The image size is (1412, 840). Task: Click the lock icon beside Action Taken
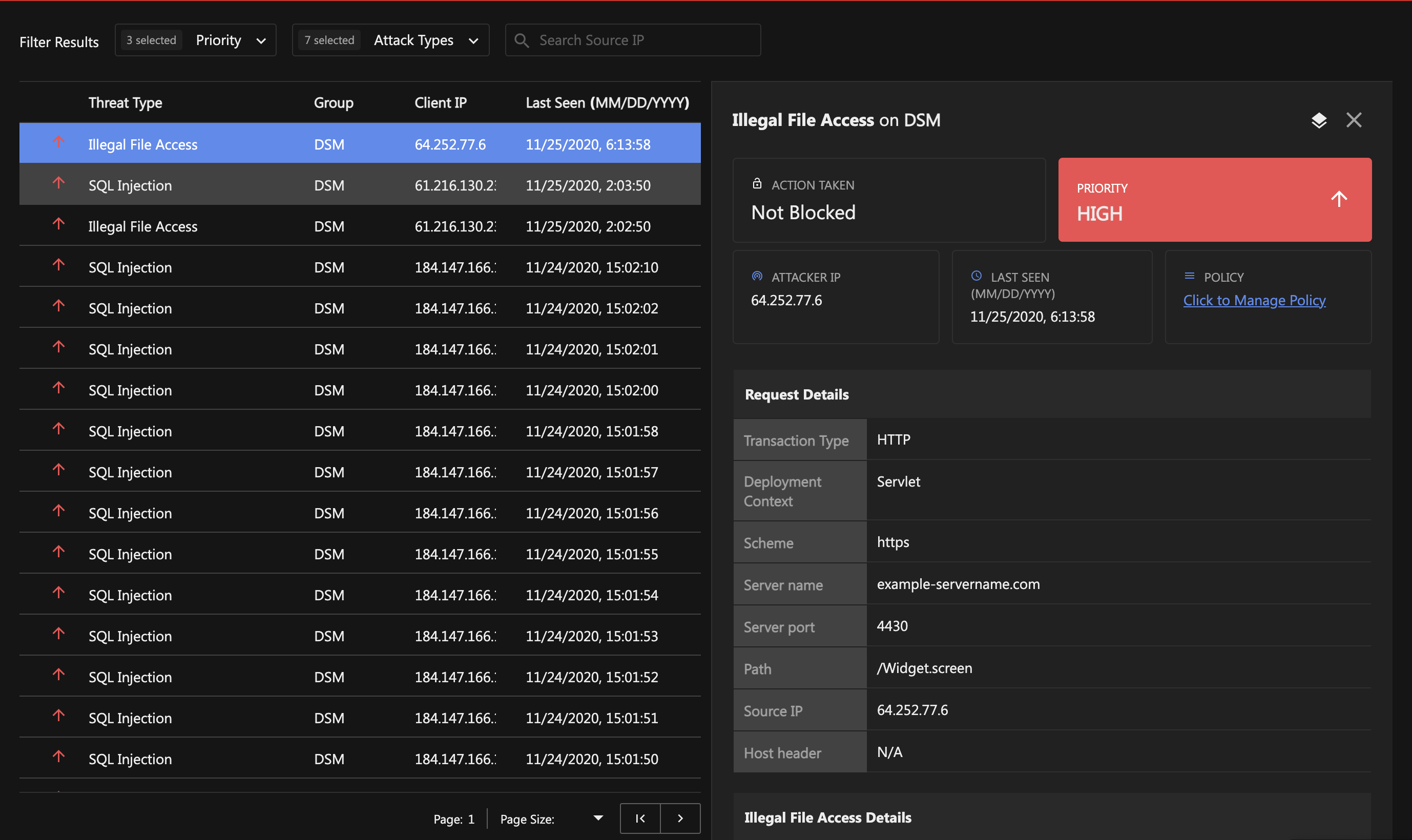(757, 183)
